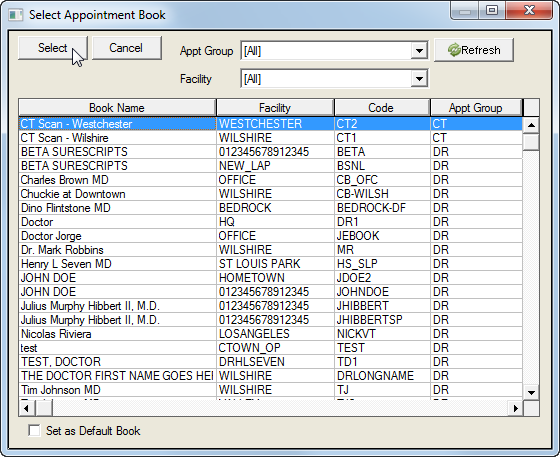This screenshot has height=457, width=560.
Task: Select the CT Scan - Wilshire row
Action: [270, 138]
